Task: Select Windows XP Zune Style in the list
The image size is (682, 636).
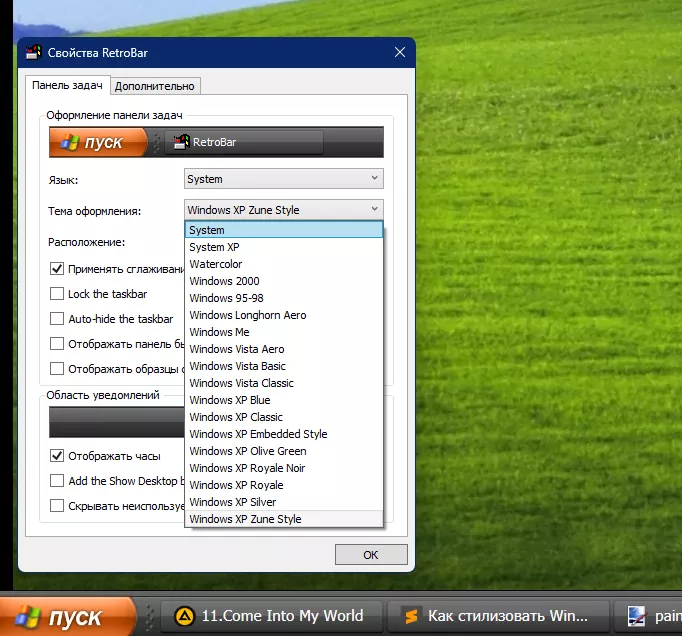Action: [284, 519]
